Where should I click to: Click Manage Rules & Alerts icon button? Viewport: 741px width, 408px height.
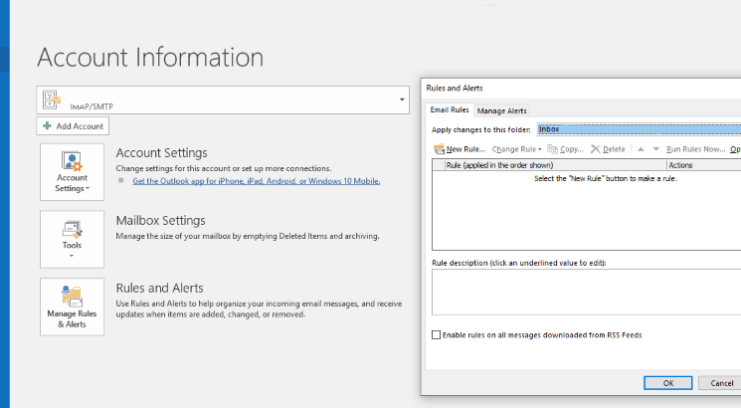pyautogui.click(x=72, y=306)
